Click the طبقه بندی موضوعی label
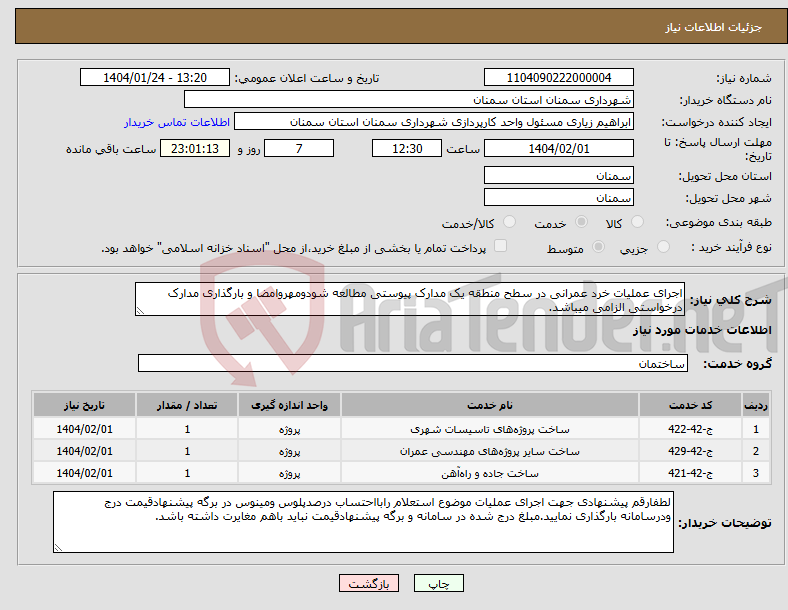The width and height of the screenshot is (788, 610). pos(719,222)
